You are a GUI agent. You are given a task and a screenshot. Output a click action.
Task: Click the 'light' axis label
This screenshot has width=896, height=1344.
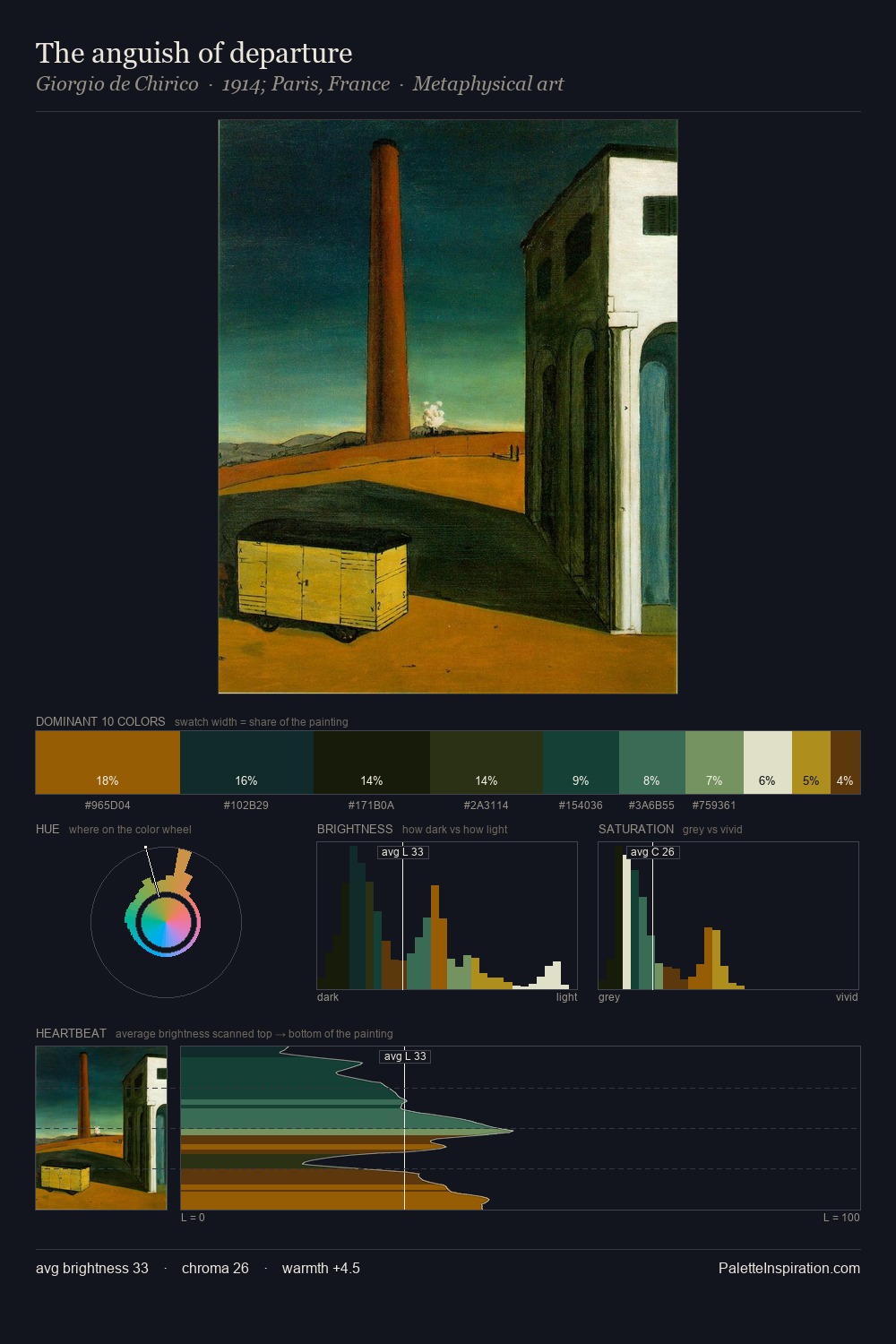pos(567,997)
